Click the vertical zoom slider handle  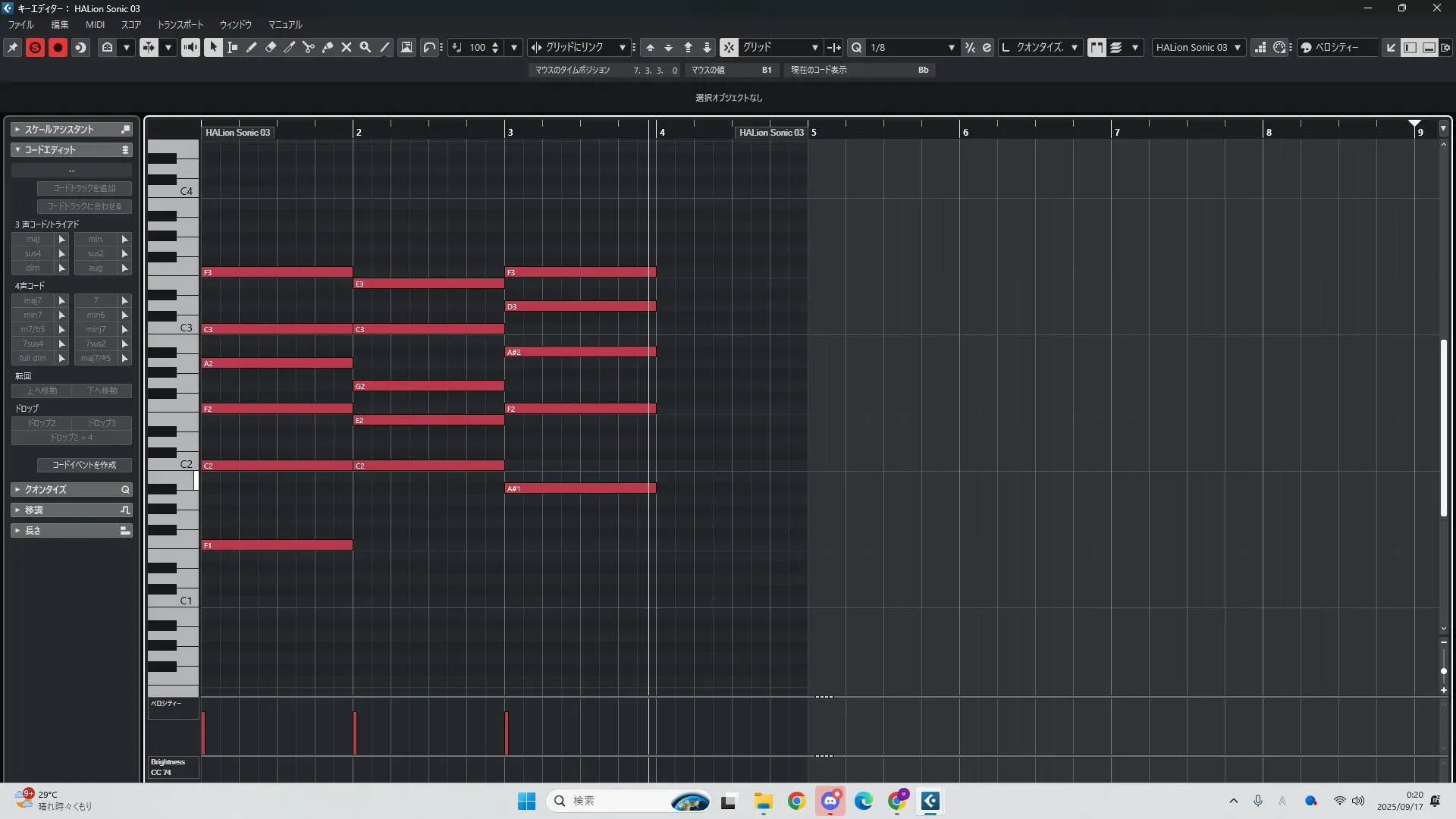click(1443, 671)
